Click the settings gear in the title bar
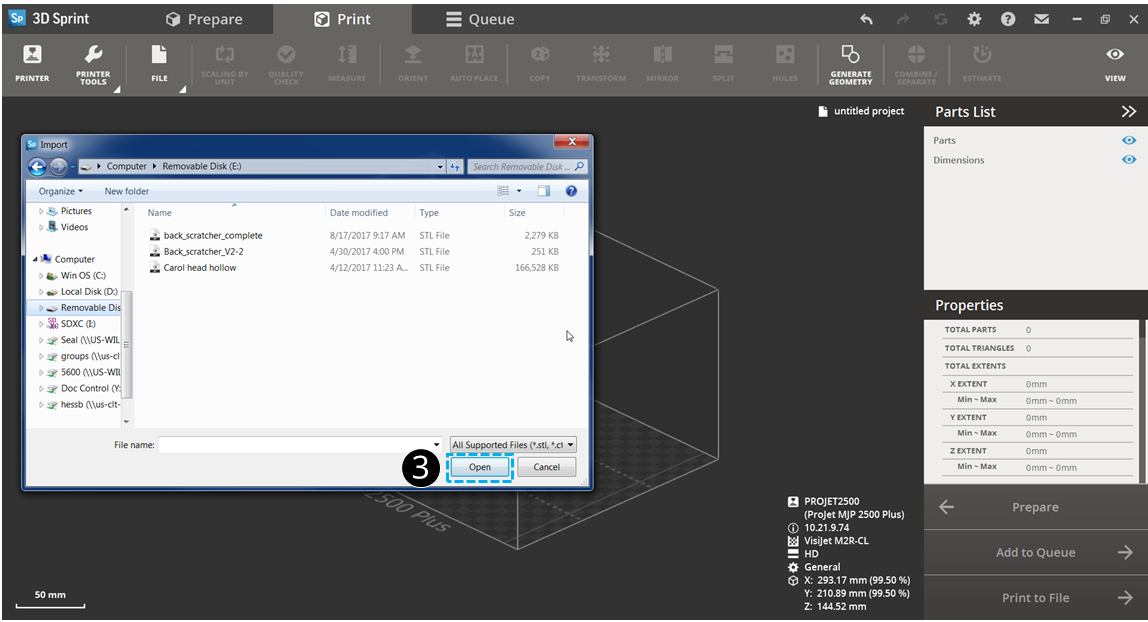 974,18
